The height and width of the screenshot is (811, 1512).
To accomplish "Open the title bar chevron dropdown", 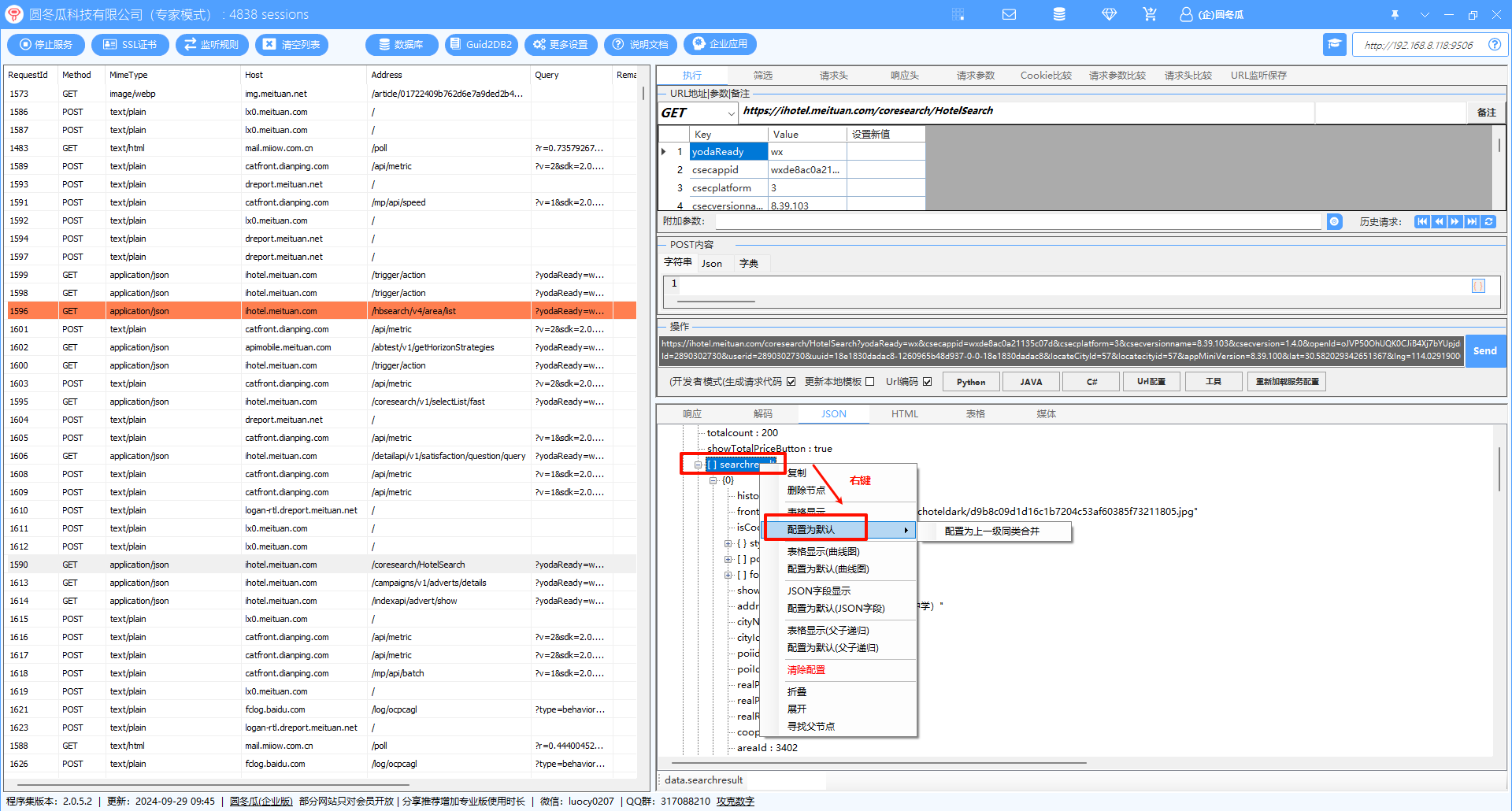I will coord(1425,14).
